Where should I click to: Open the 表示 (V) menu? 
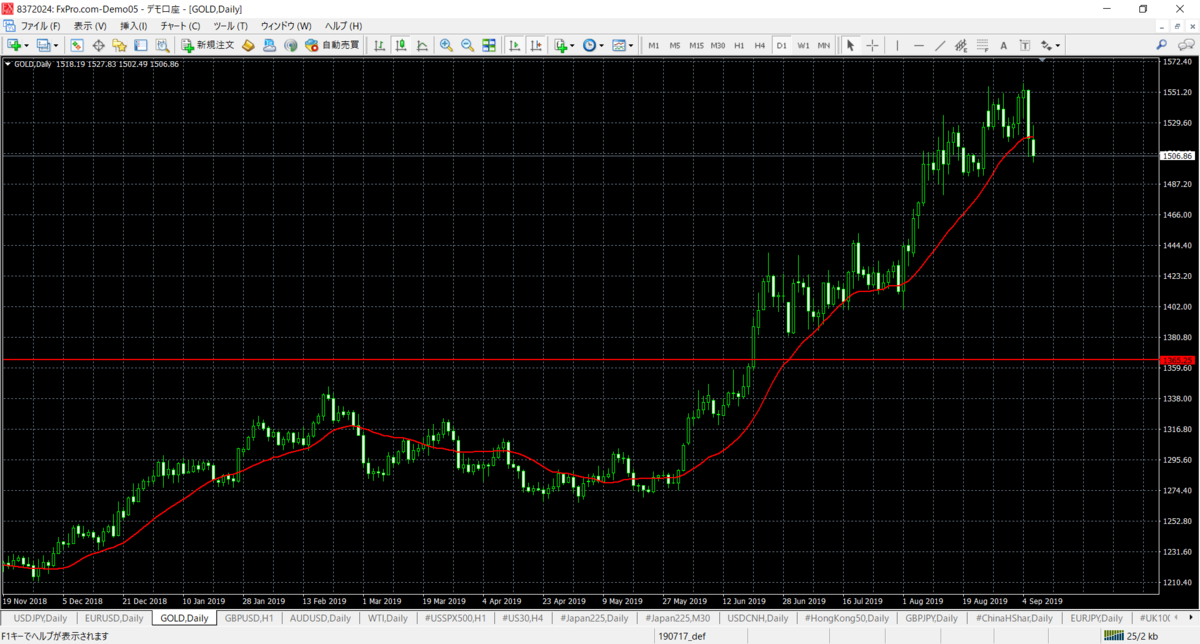90,25
